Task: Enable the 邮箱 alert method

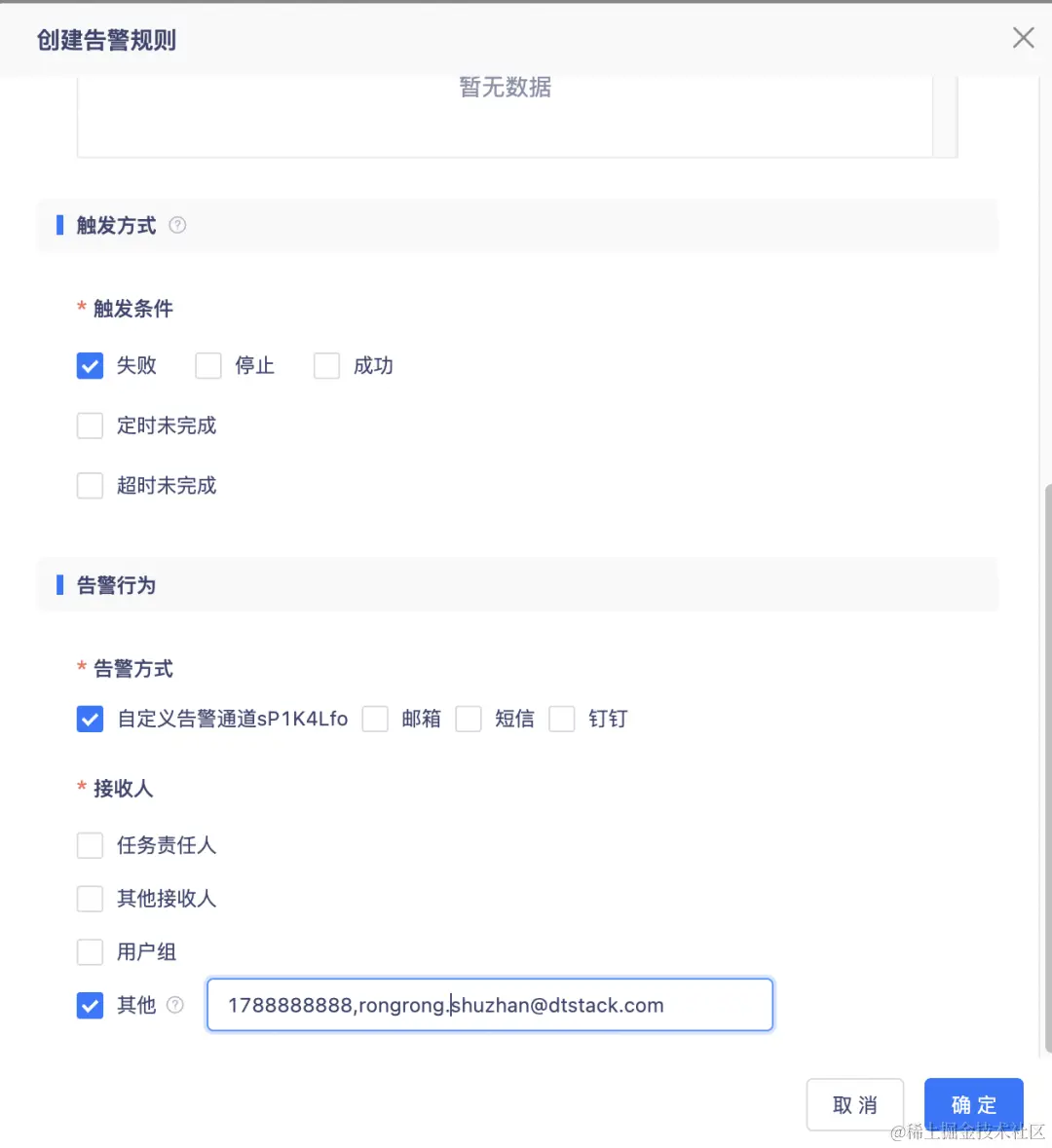Action: coord(375,719)
